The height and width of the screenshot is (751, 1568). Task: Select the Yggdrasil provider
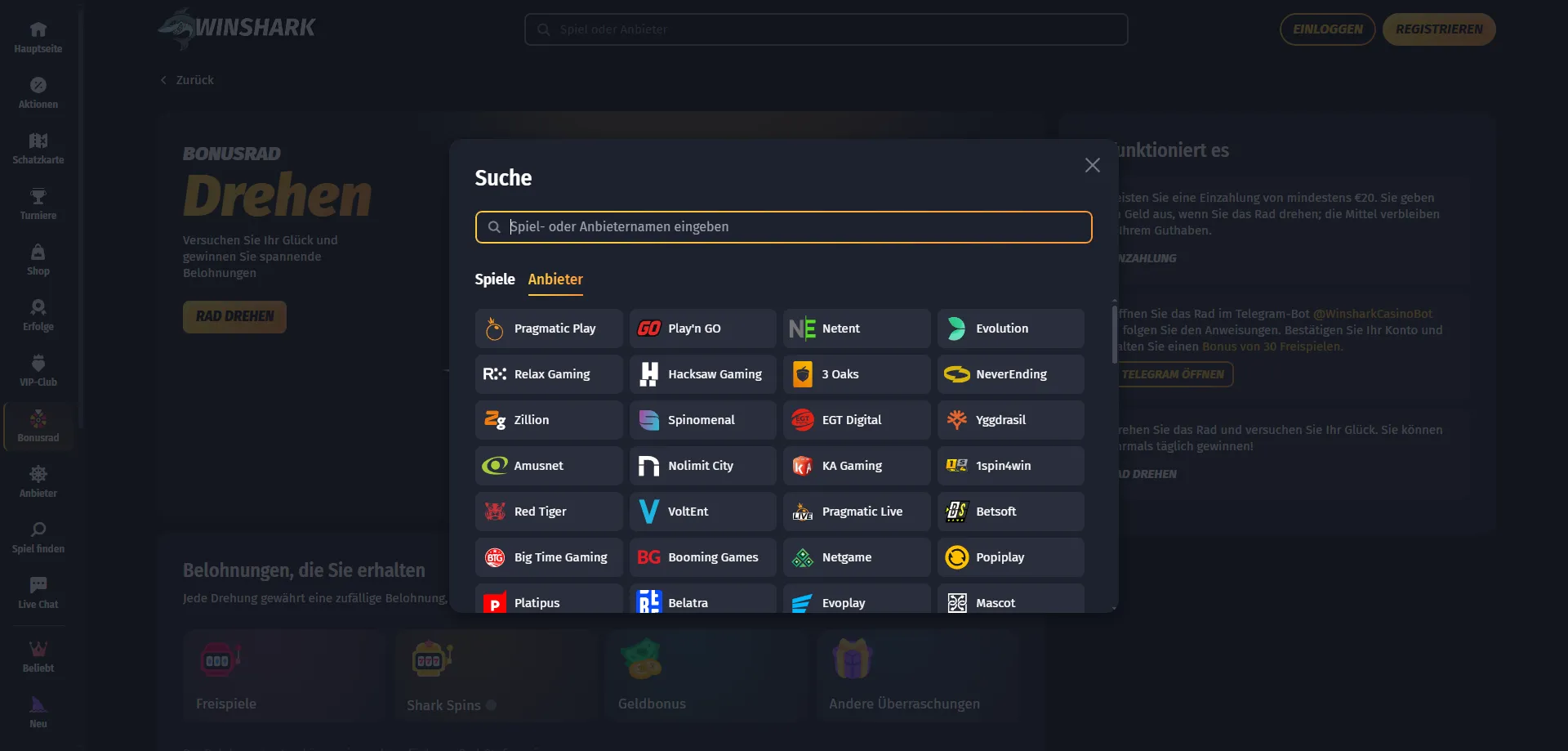(x=1011, y=420)
